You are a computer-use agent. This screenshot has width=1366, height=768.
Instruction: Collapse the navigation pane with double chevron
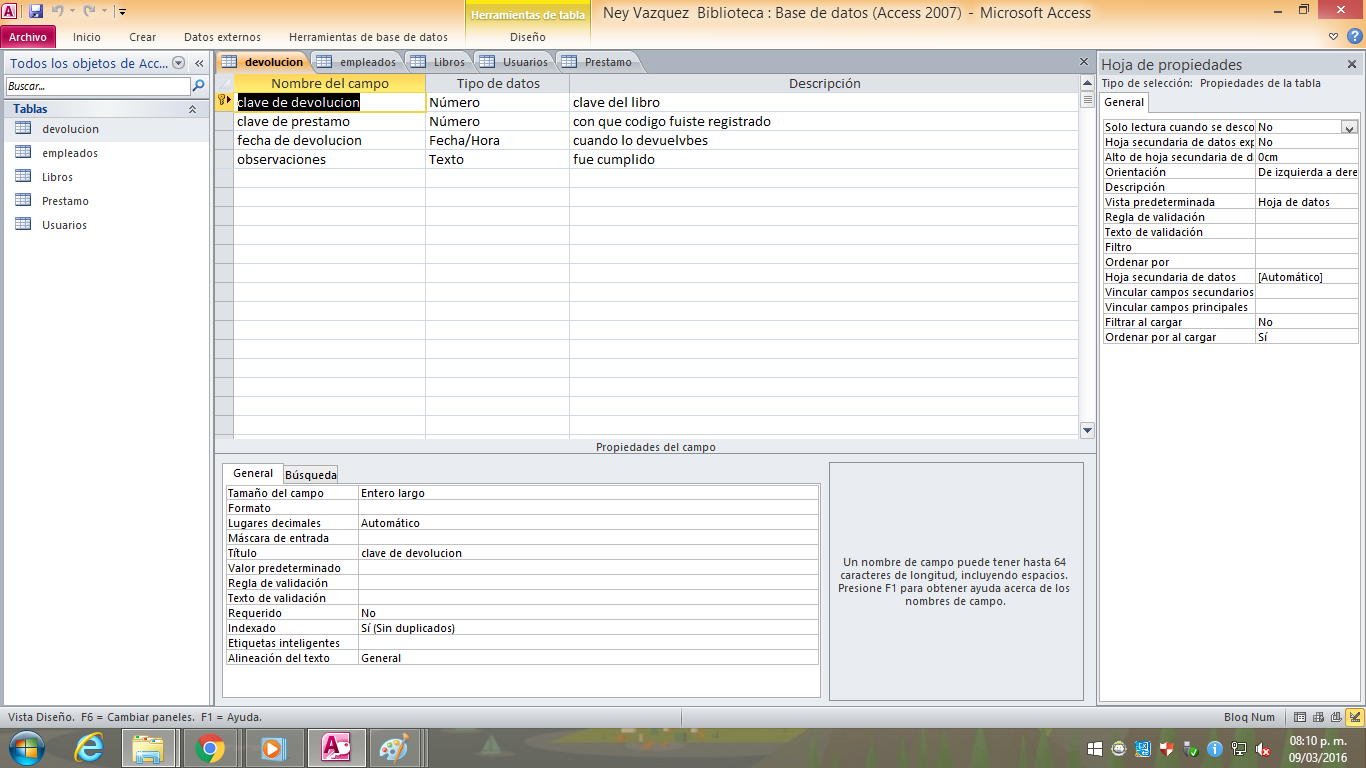199,63
